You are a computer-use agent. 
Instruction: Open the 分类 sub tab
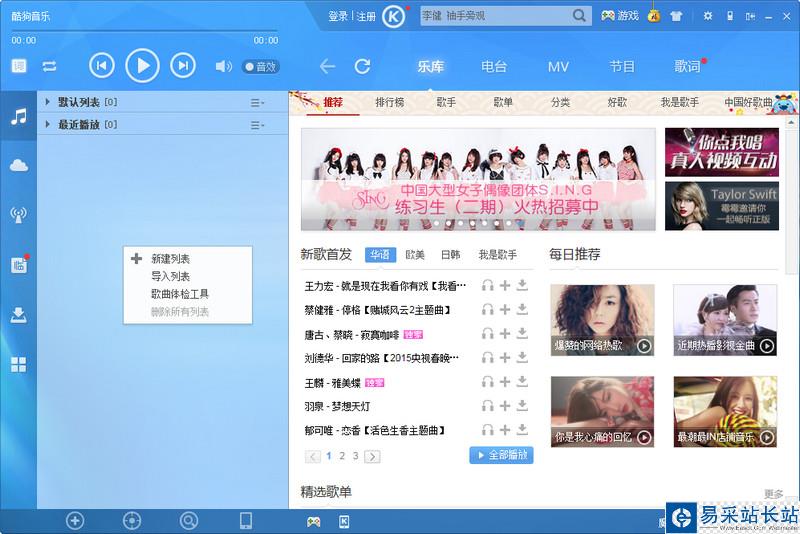point(560,103)
